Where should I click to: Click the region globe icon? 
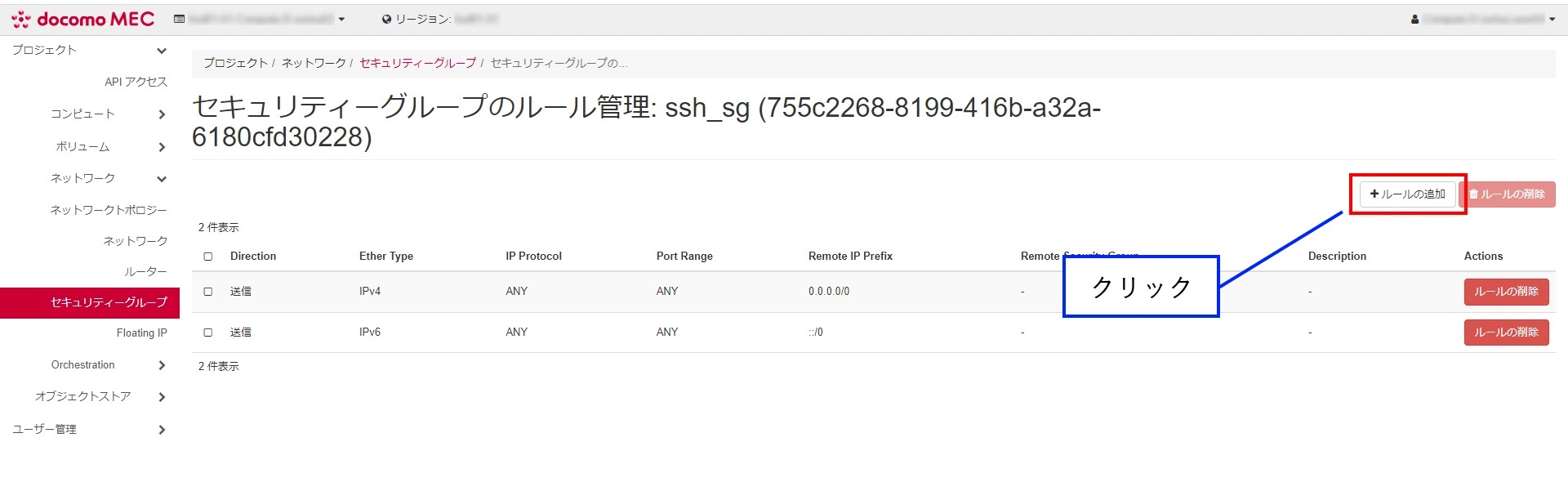click(x=386, y=19)
